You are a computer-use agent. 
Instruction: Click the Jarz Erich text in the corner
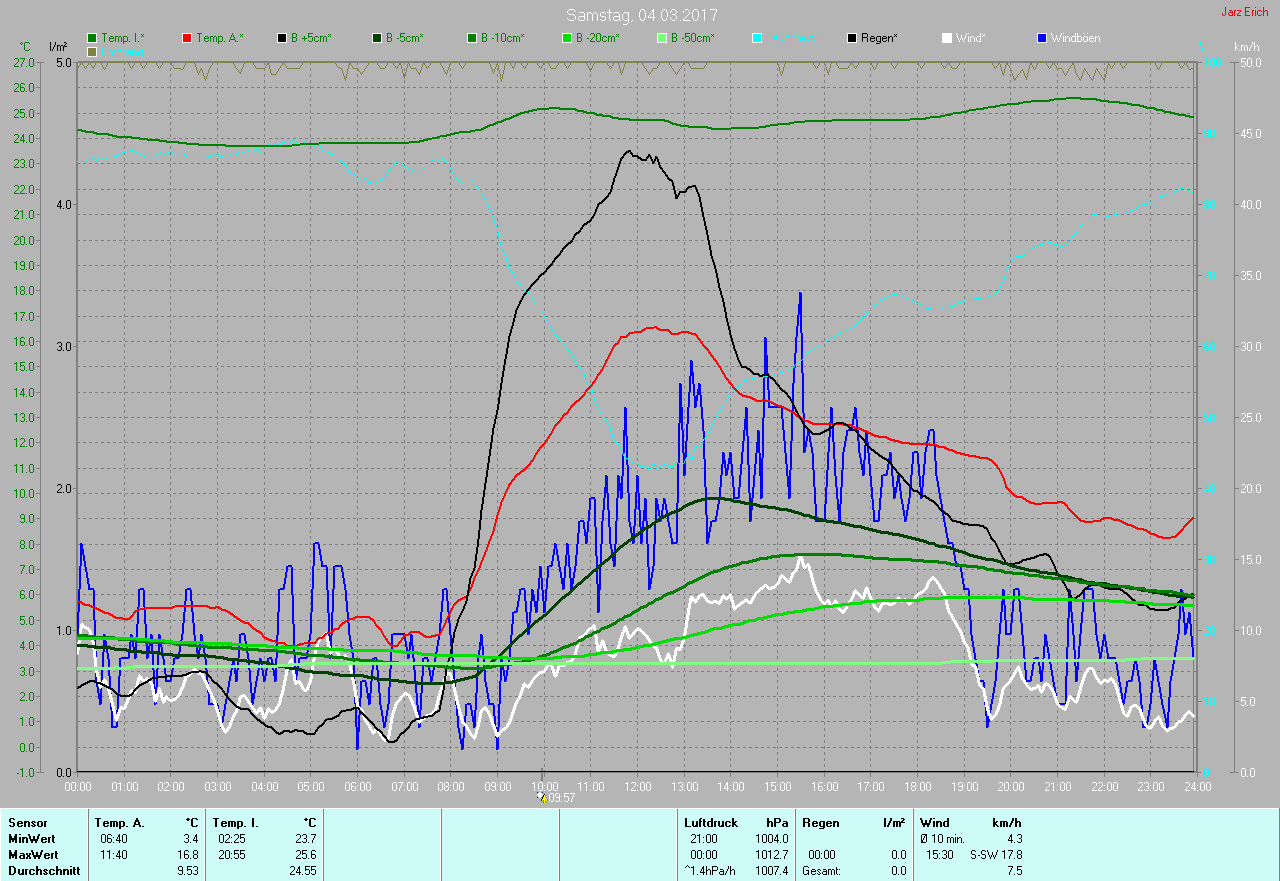pos(1244,12)
